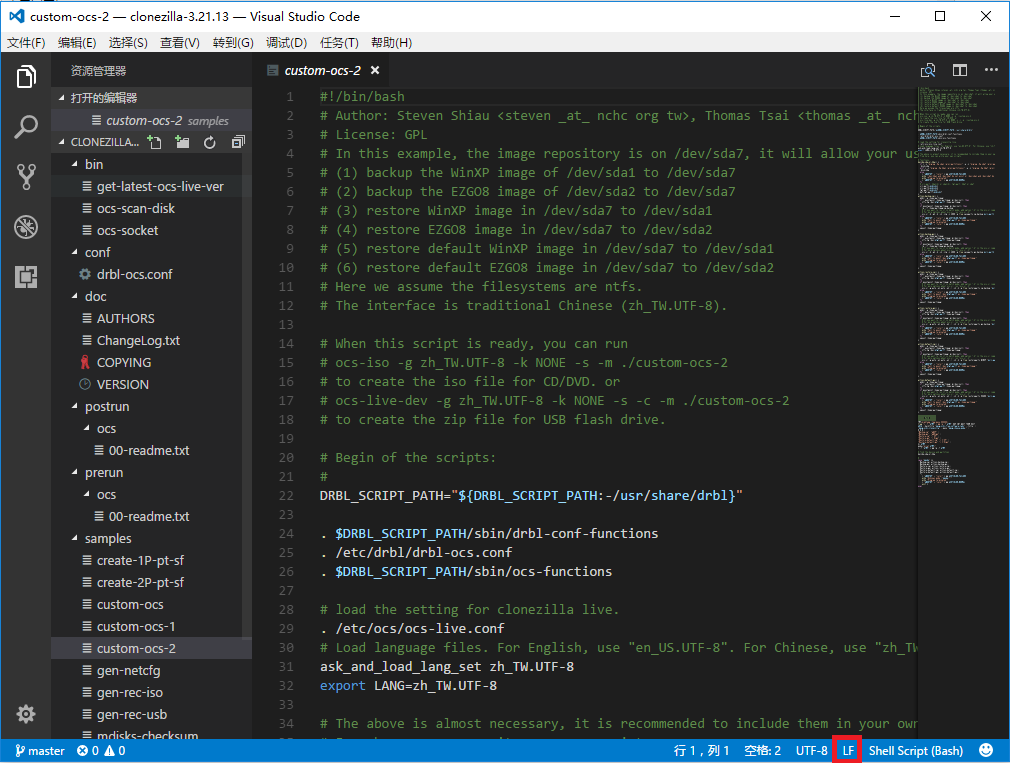Collapse the bin folder
The height and width of the screenshot is (763, 1010).
point(93,164)
